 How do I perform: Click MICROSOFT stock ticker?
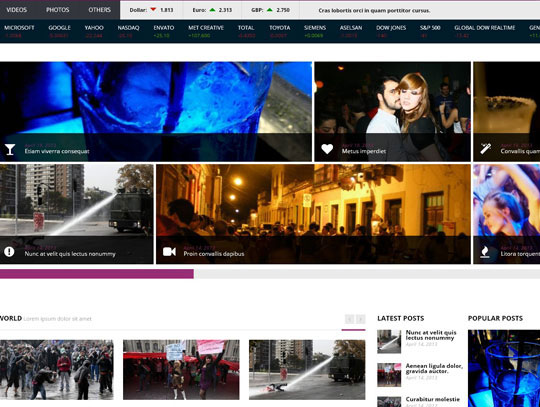point(19,31)
